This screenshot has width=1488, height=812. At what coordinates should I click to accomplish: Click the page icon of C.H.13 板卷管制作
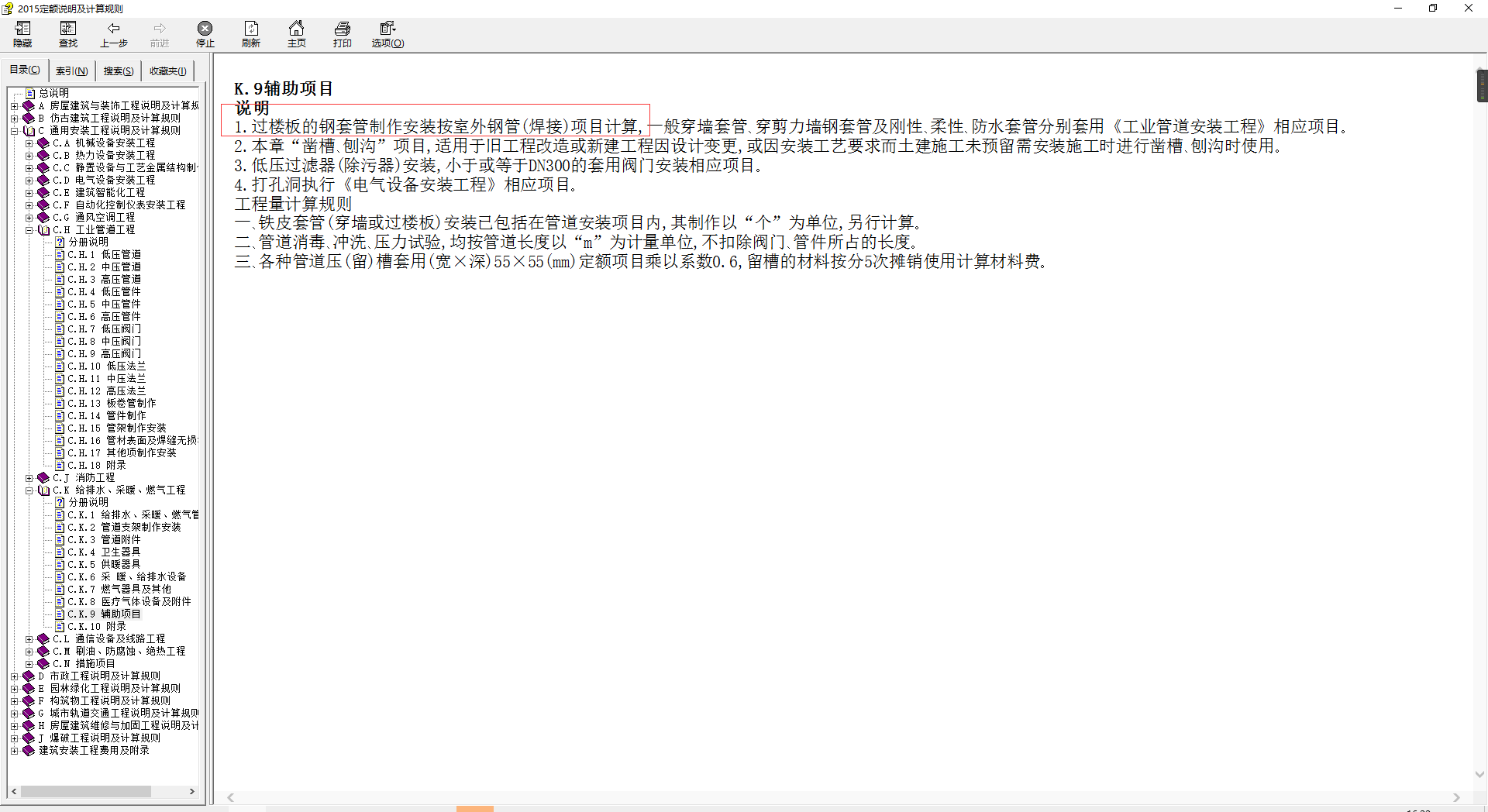click(x=60, y=403)
